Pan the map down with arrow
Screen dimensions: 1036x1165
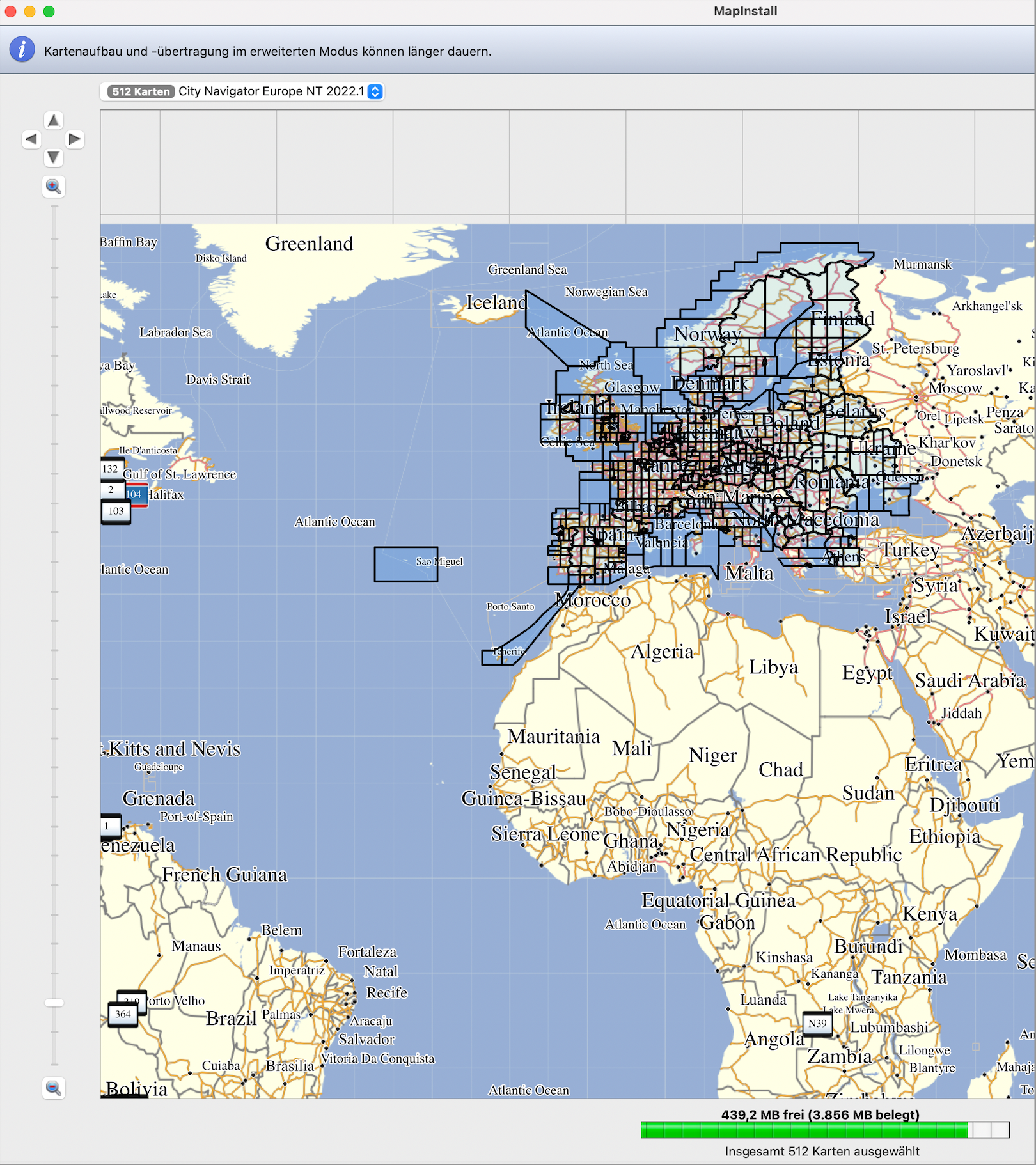(54, 157)
